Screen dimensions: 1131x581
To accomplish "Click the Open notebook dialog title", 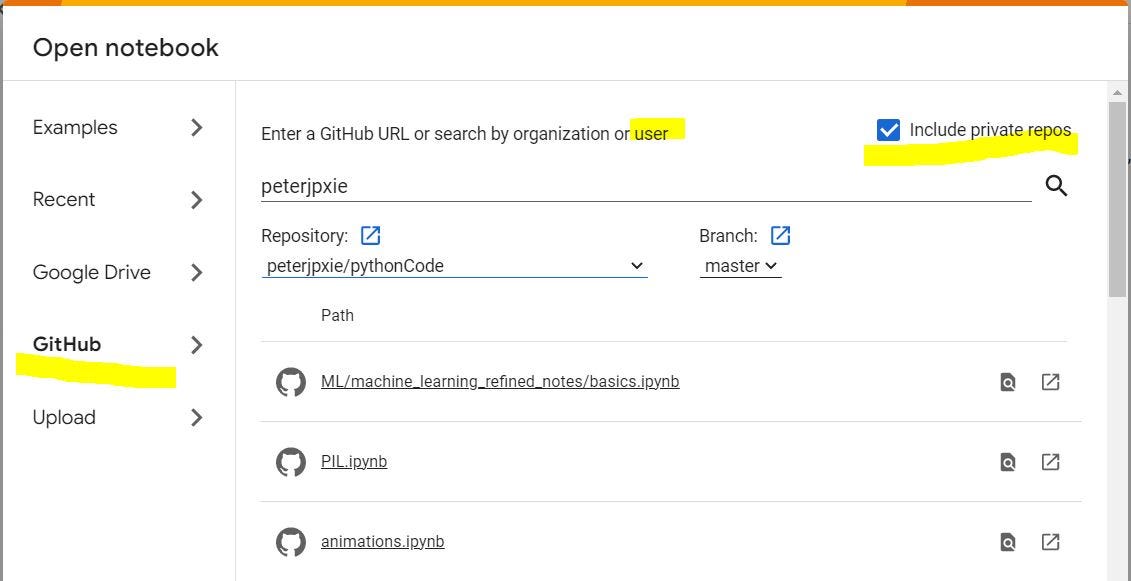I will [126, 48].
